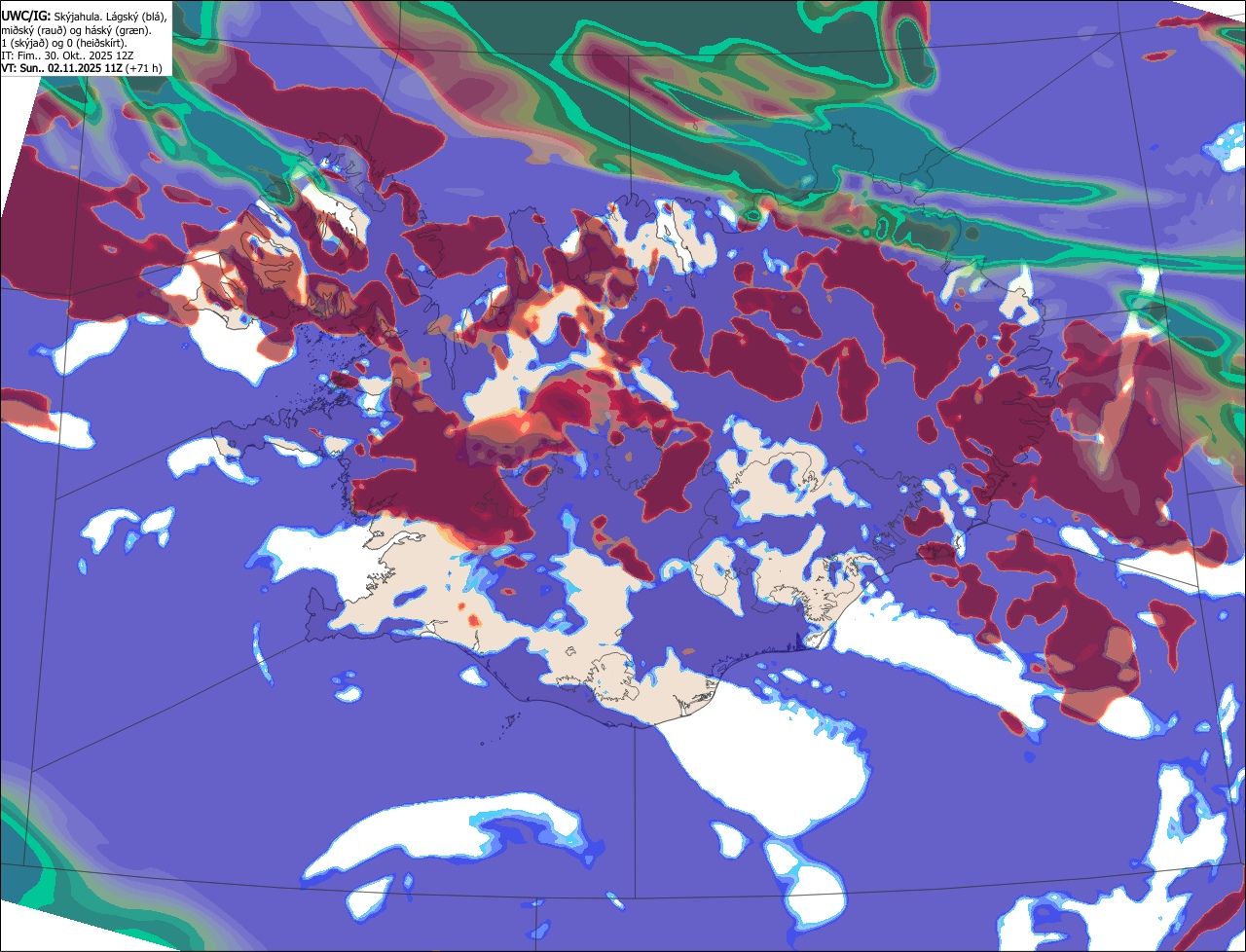Click the bold "UWC/IG:" label

(26, 17)
